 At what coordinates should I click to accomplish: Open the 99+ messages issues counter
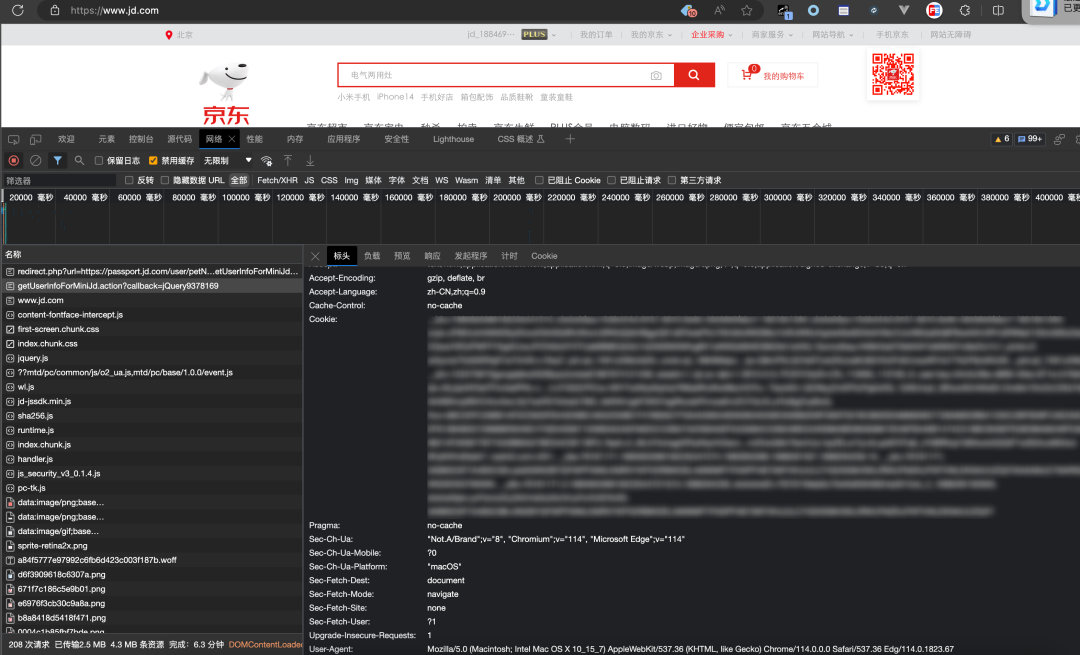click(x=1030, y=139)
